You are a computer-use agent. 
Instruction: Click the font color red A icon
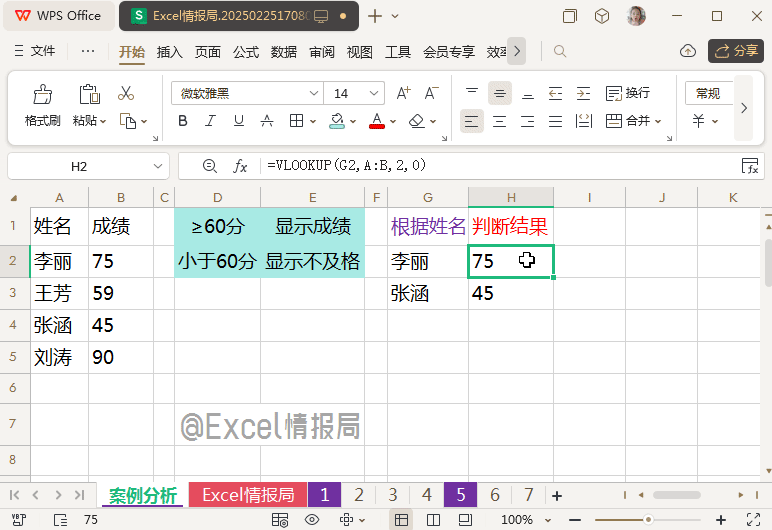click(377, 121)
